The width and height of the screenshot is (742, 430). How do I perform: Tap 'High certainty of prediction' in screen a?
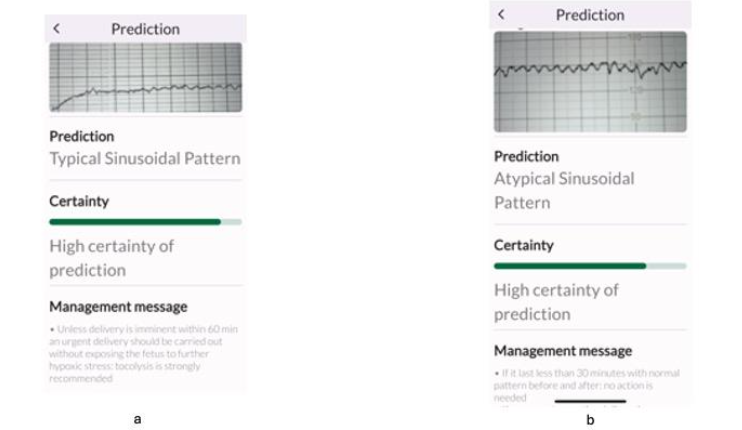(111, 258)
